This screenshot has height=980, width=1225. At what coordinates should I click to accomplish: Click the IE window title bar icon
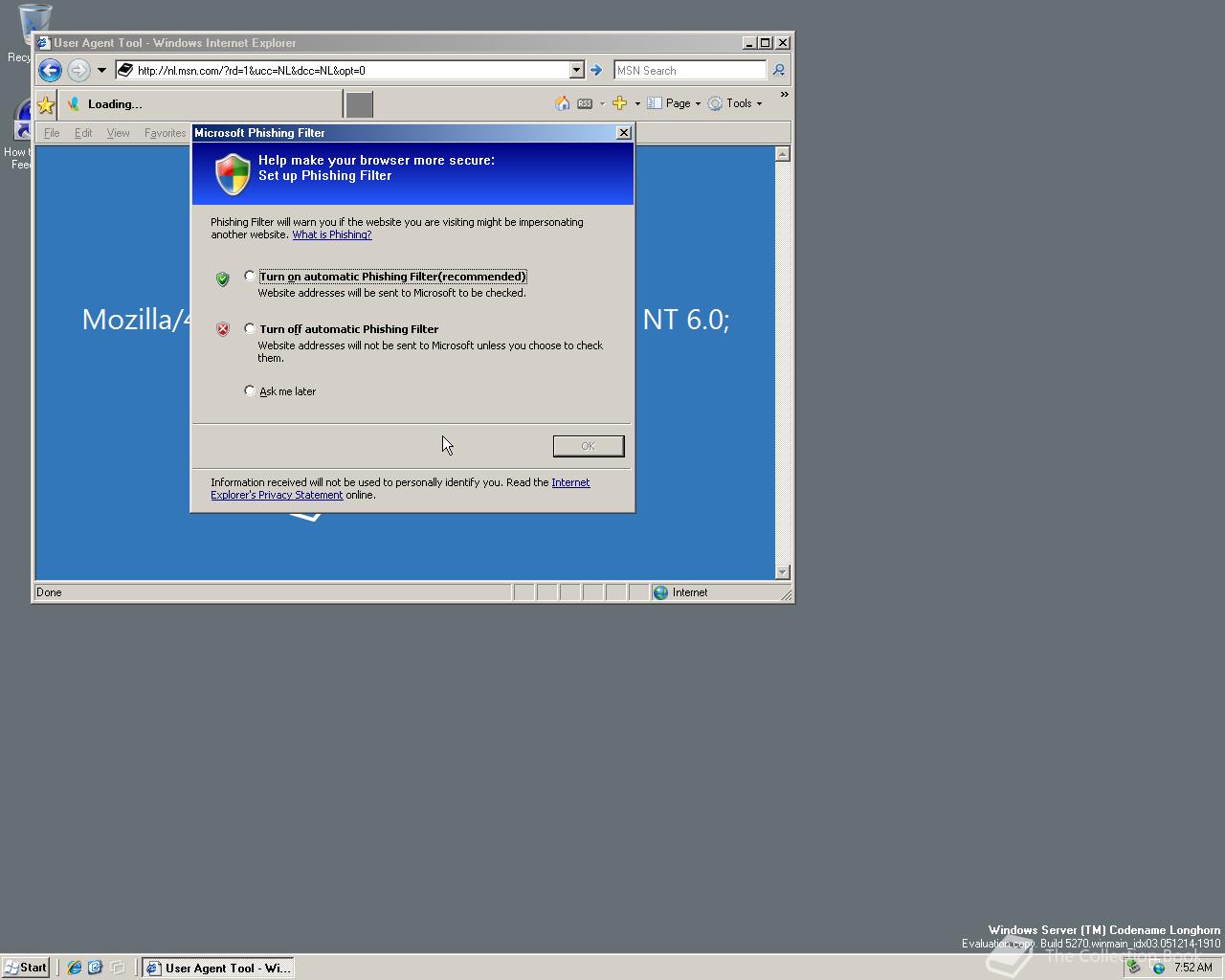(43, 43)
